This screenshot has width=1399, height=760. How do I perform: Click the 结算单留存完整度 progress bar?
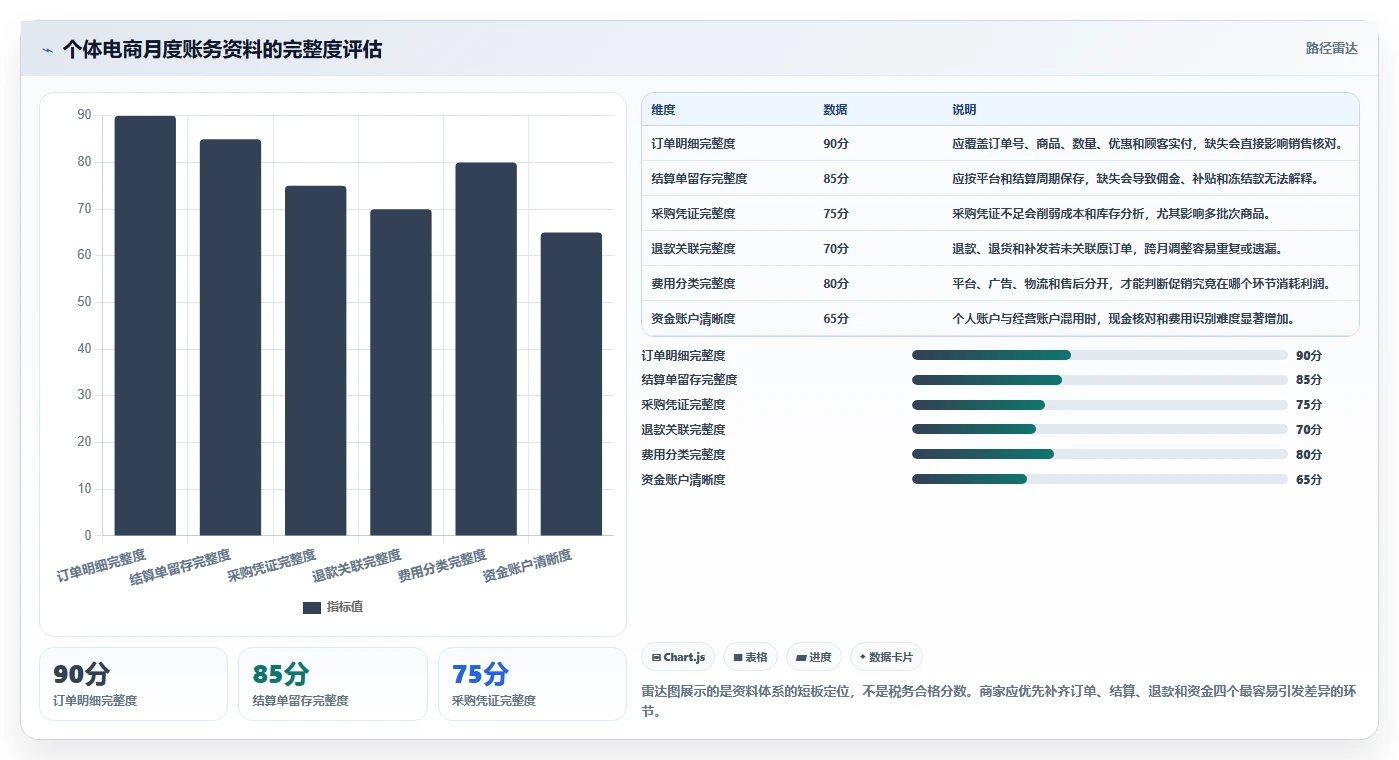pyautogui.click(x=1100, y=380)
